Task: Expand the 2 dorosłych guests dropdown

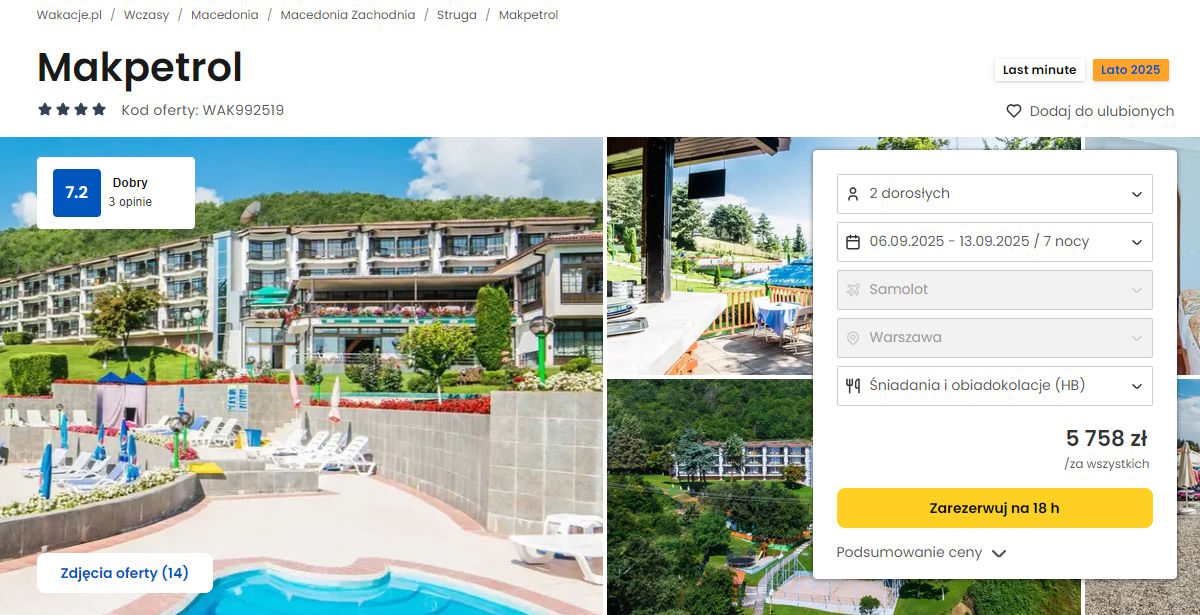Action: click(994, 194)
